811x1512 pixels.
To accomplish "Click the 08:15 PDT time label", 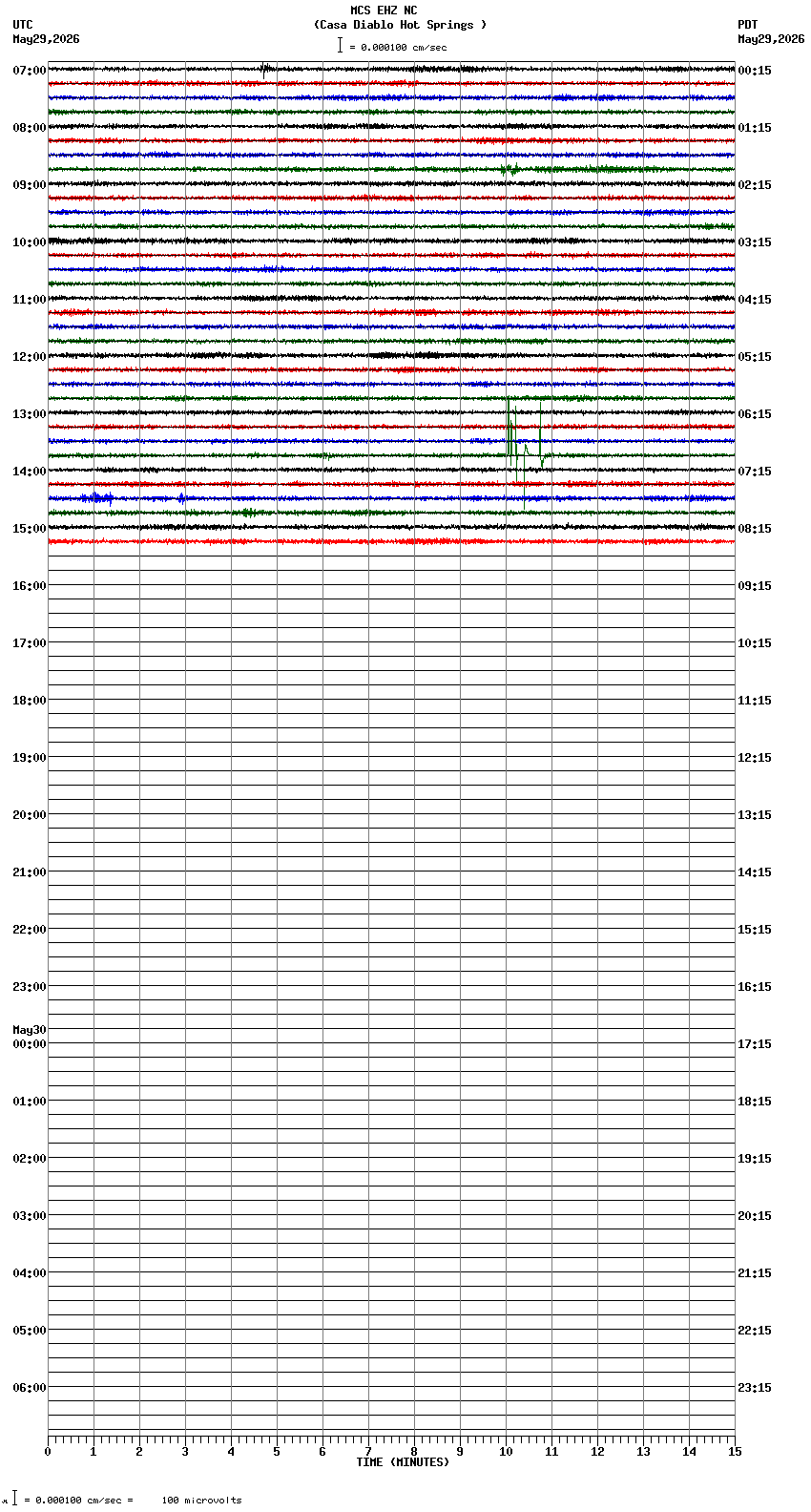I will pos(755,528).
